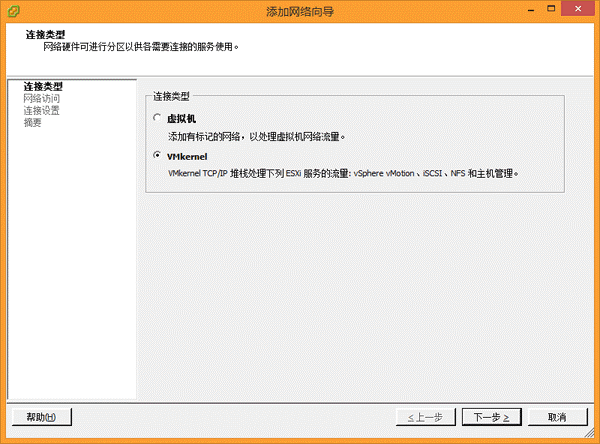Select the 连接类型 step in the sidebar

coord(43,86)
